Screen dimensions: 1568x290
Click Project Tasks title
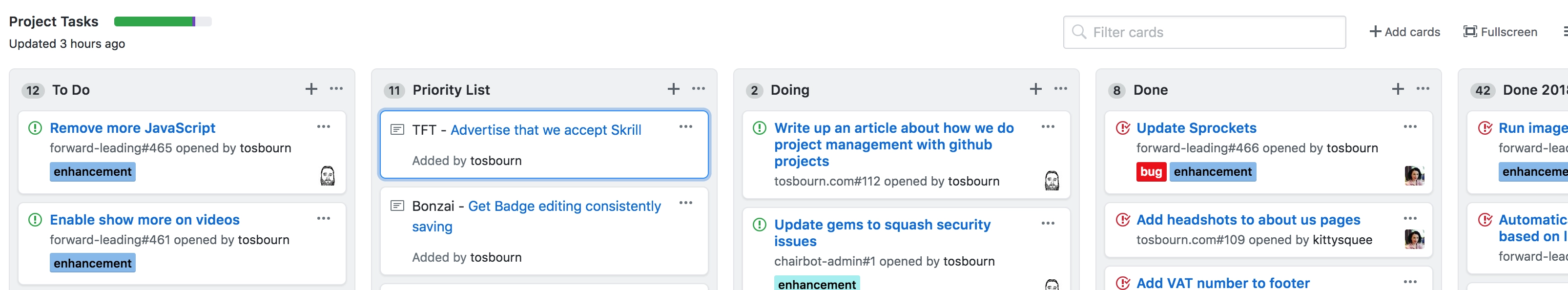click(x=54, y=21)
